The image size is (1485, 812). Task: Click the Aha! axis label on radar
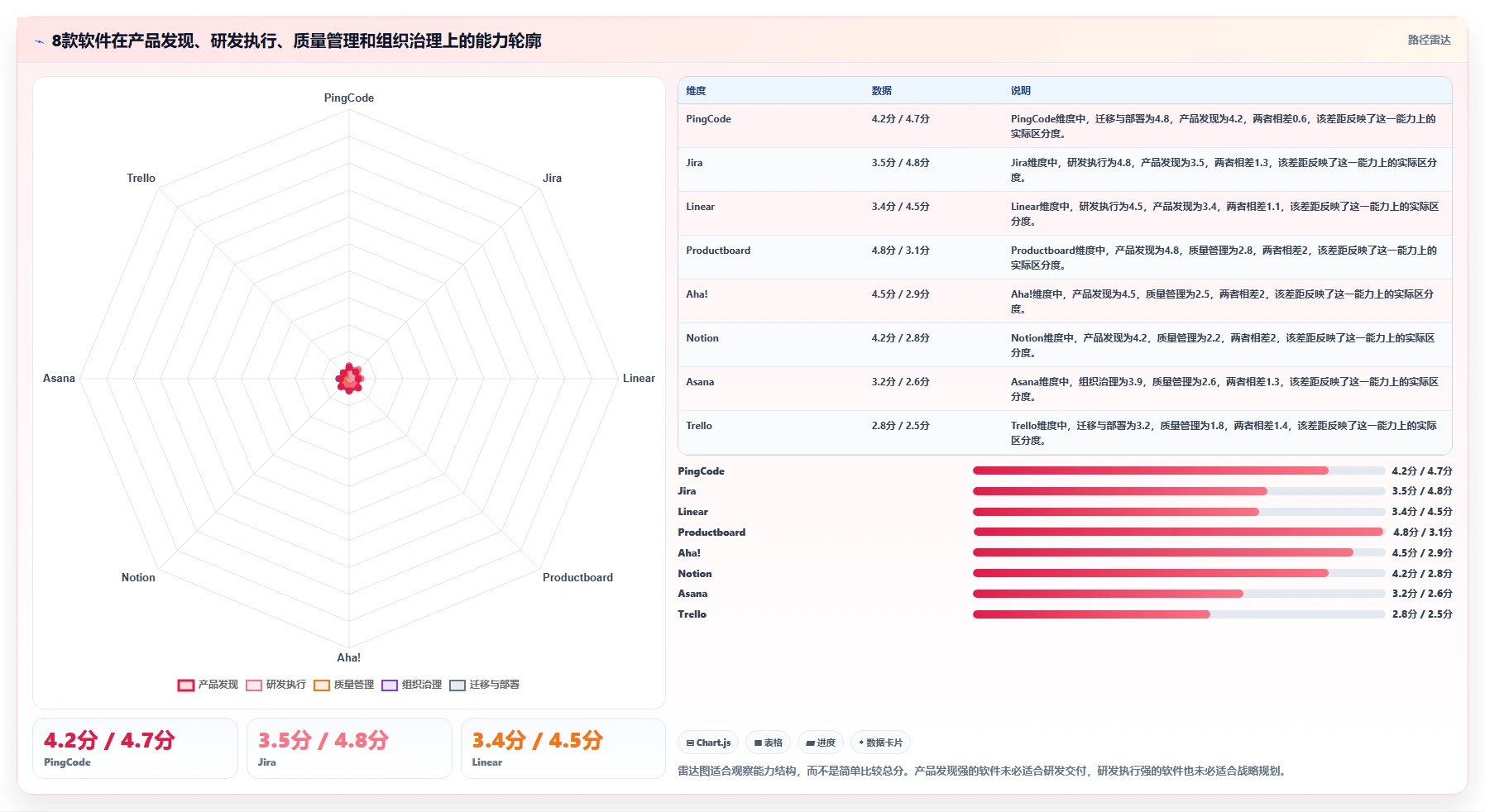[x=348, y=657]
